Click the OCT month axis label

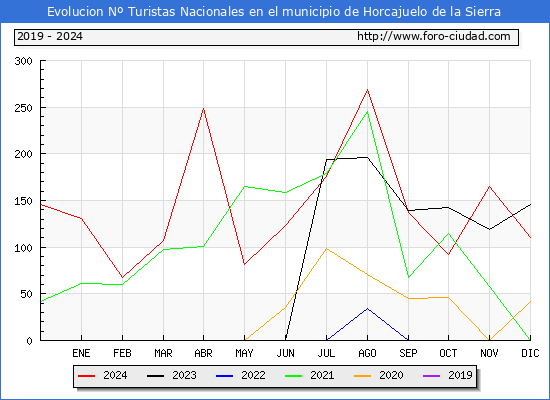coord(448,353)
